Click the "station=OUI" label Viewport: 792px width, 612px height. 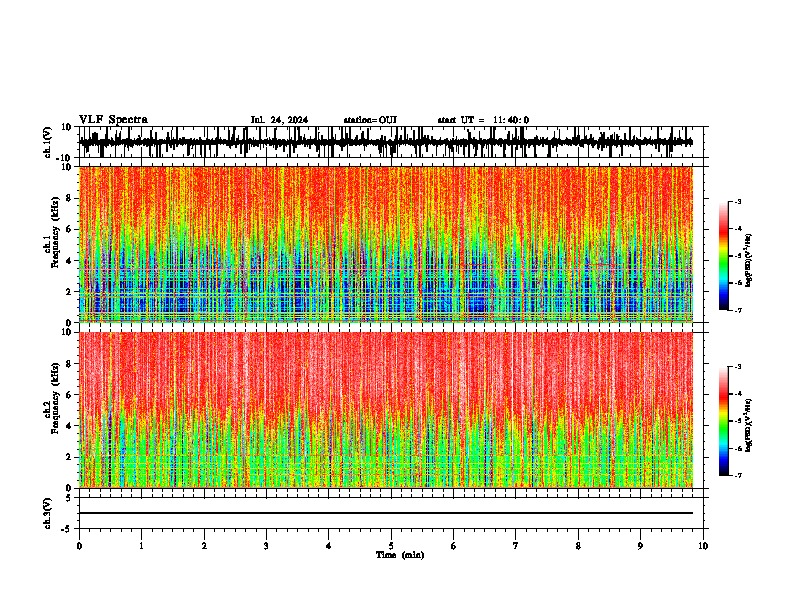pos(370,120)
